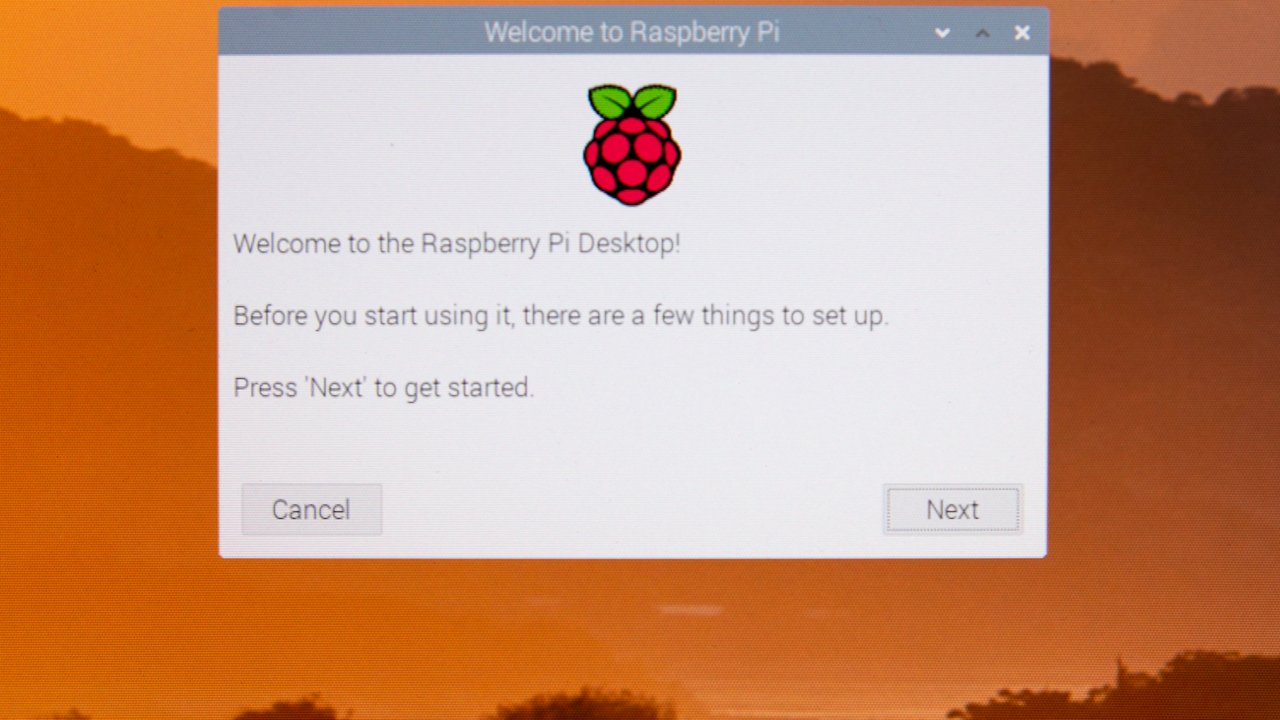Click the mountain silhouette left of the dialog
This screenshot has height=720, width=1280.
coord(110,250)
